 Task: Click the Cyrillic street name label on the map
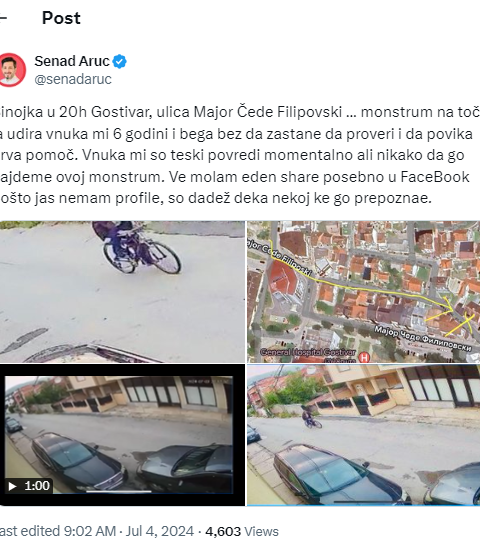[423, 339]
